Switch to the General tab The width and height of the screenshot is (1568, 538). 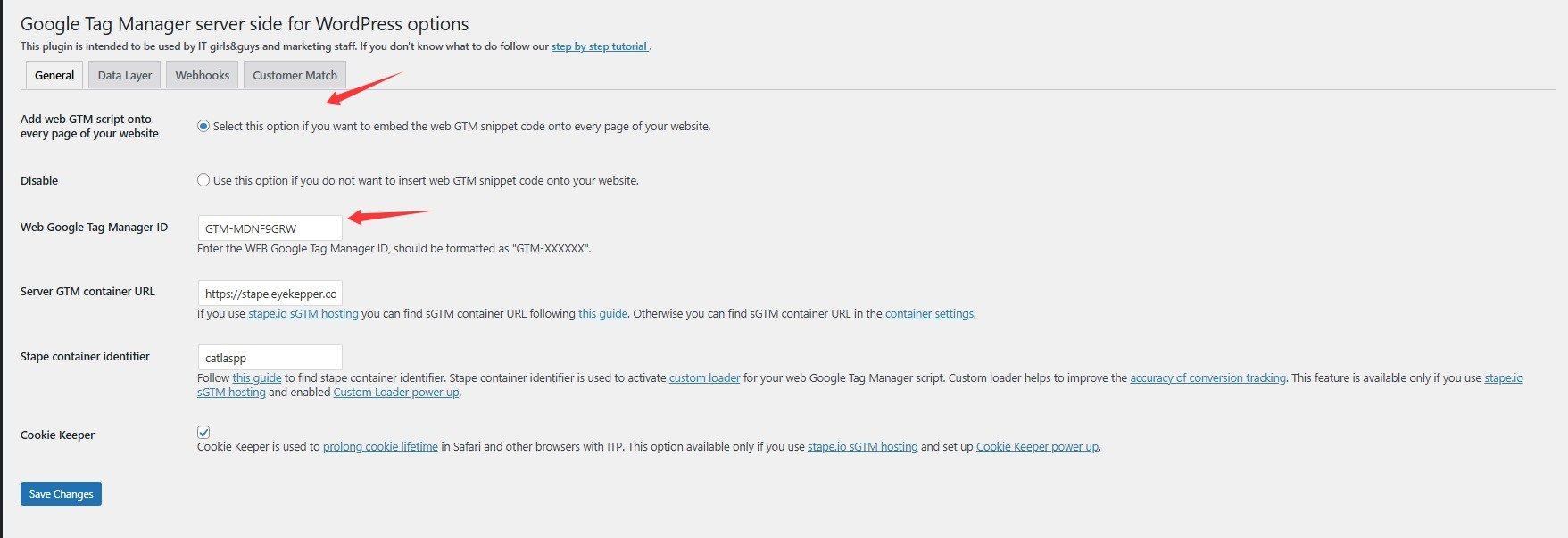[54, 76]
